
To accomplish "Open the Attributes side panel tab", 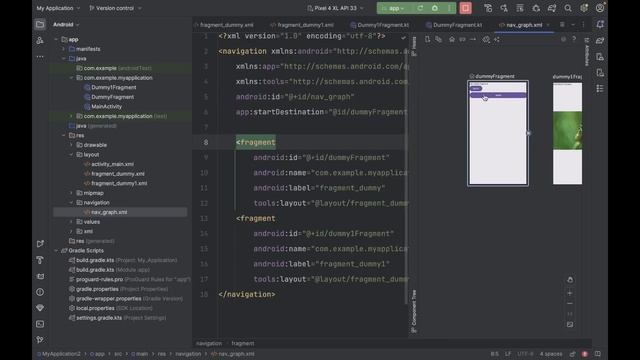I will 587,51.
